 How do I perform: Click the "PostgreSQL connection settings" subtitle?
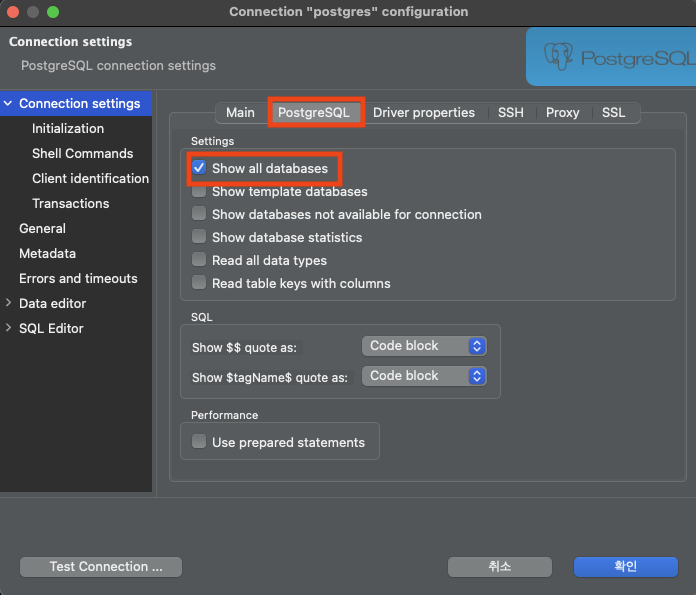(x=119, y=66)
